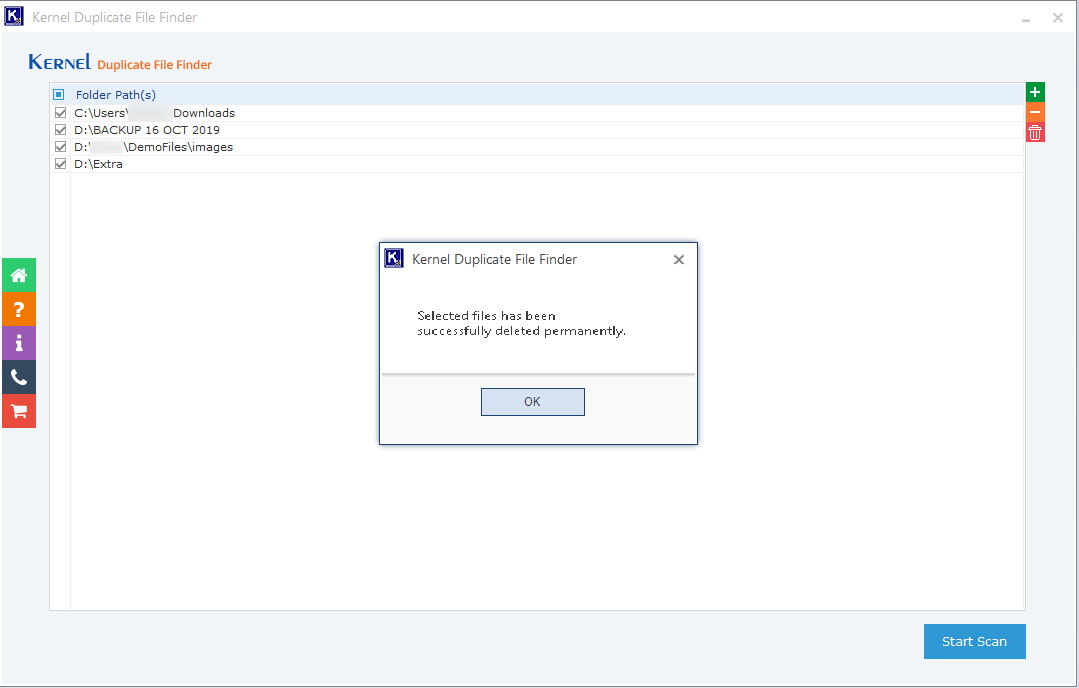The image size is (1079, 688).
Task: Uncheck the D:\BACKUP 16 OCT 2019 checkbox
Action: click(61, 130)
